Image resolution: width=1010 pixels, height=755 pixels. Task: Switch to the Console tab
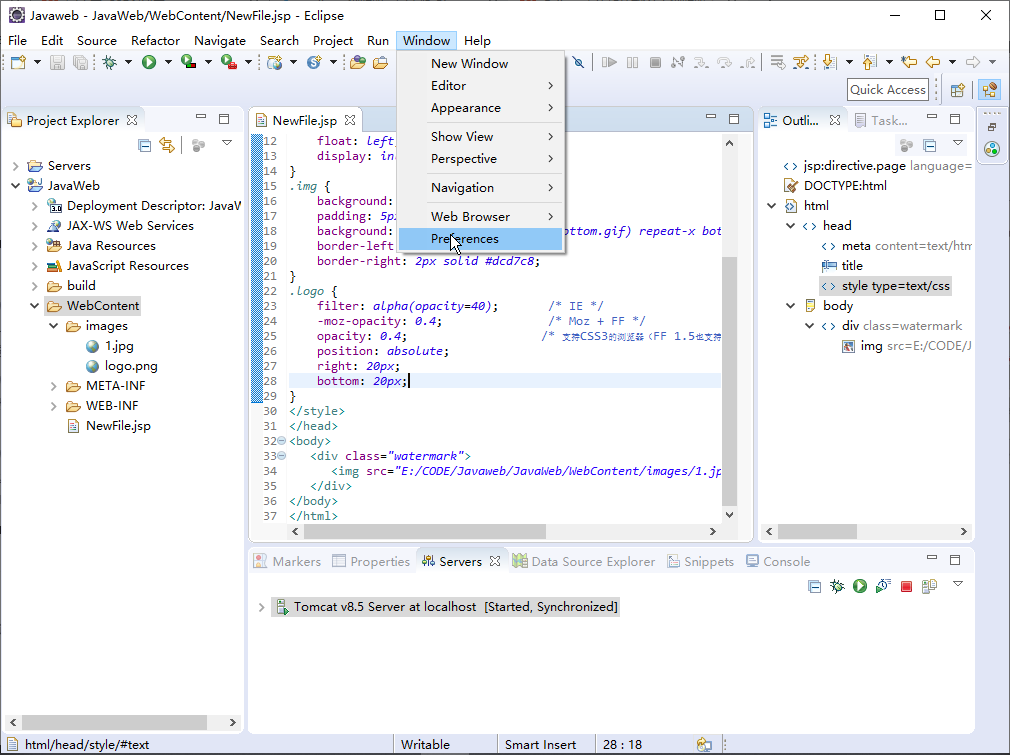(x=778, y=561)
